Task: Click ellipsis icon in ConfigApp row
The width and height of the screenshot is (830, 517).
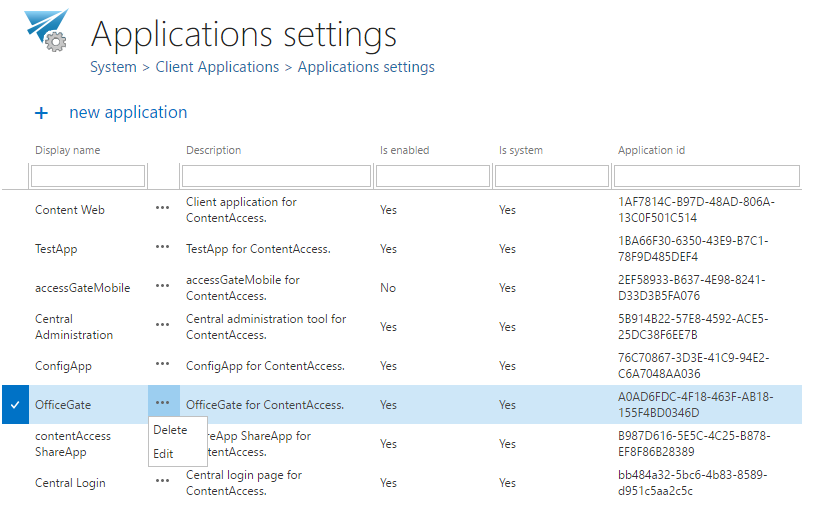Action: coord(162,366)
